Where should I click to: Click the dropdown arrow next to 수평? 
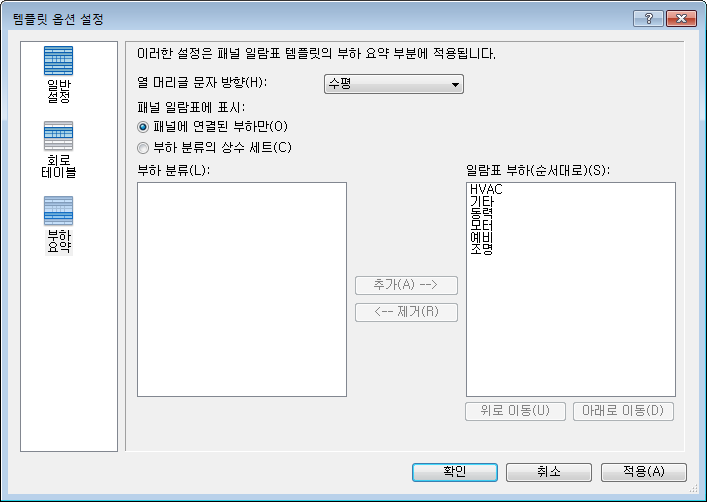coord(455,85)
